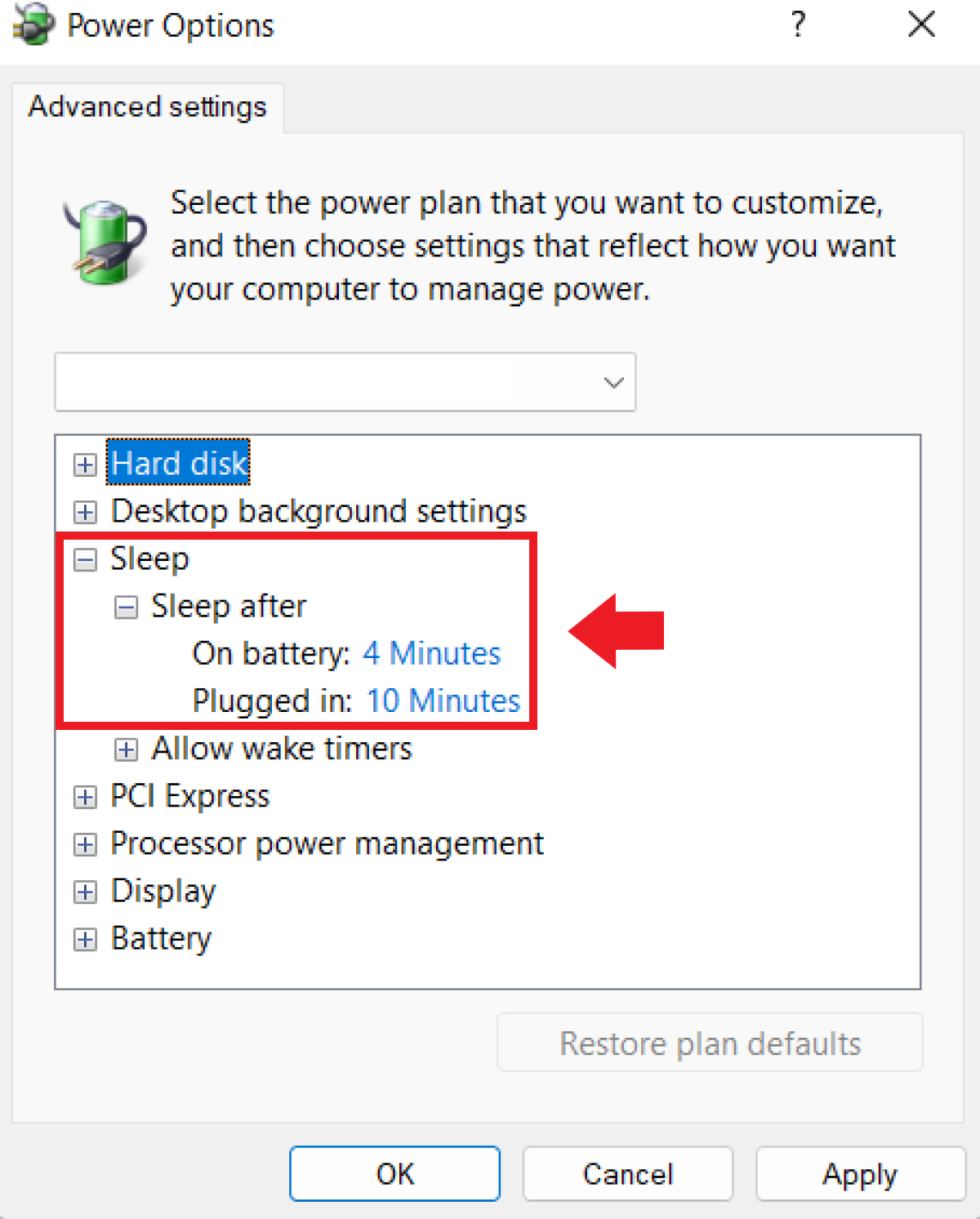Viewport: 980px width, 1219px height.
Task: Expand the PCI Express node
Action: coord(85,796)
